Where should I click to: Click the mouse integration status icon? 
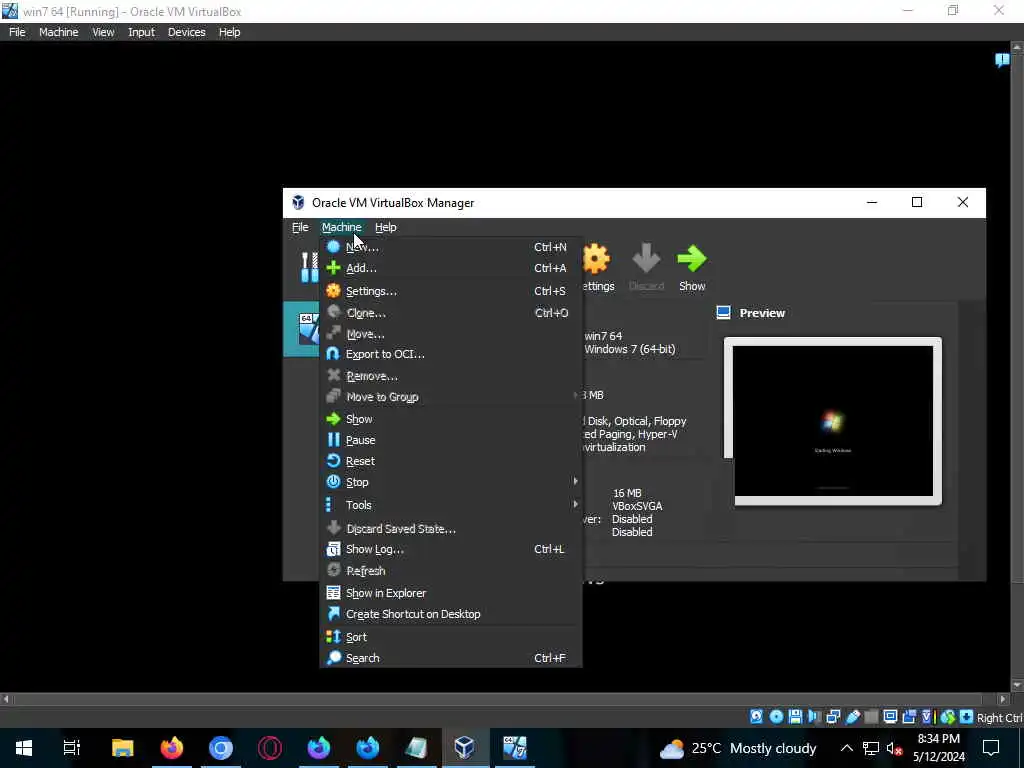point(948,717)
